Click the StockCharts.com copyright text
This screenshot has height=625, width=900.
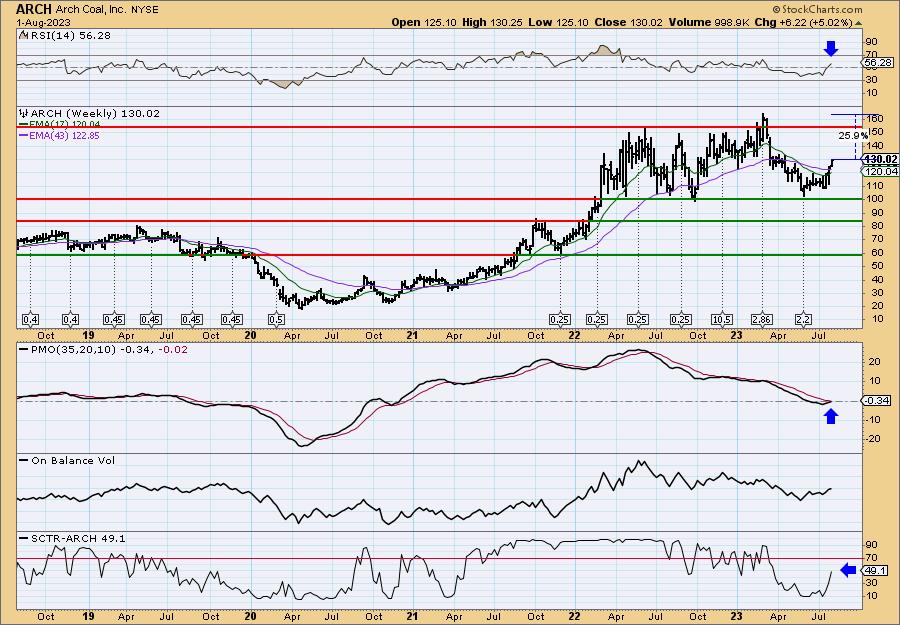pos(817,9)
